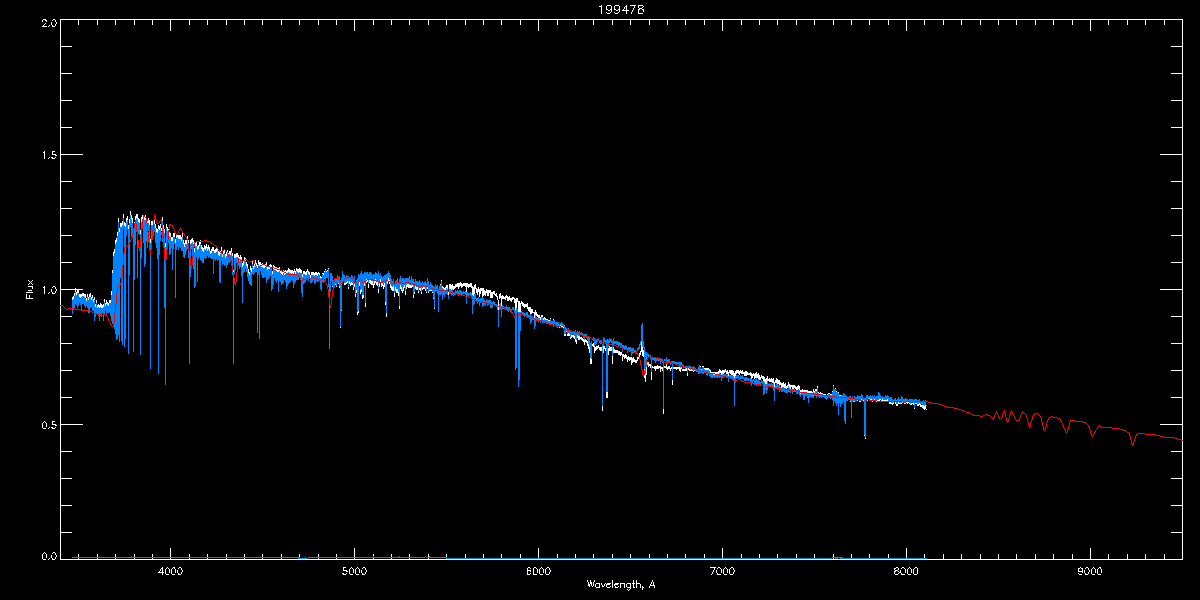The height and width of the screenshot is (600, 1200).
Task: Click the 0.0 flux axis label
Action: (47, 556)
